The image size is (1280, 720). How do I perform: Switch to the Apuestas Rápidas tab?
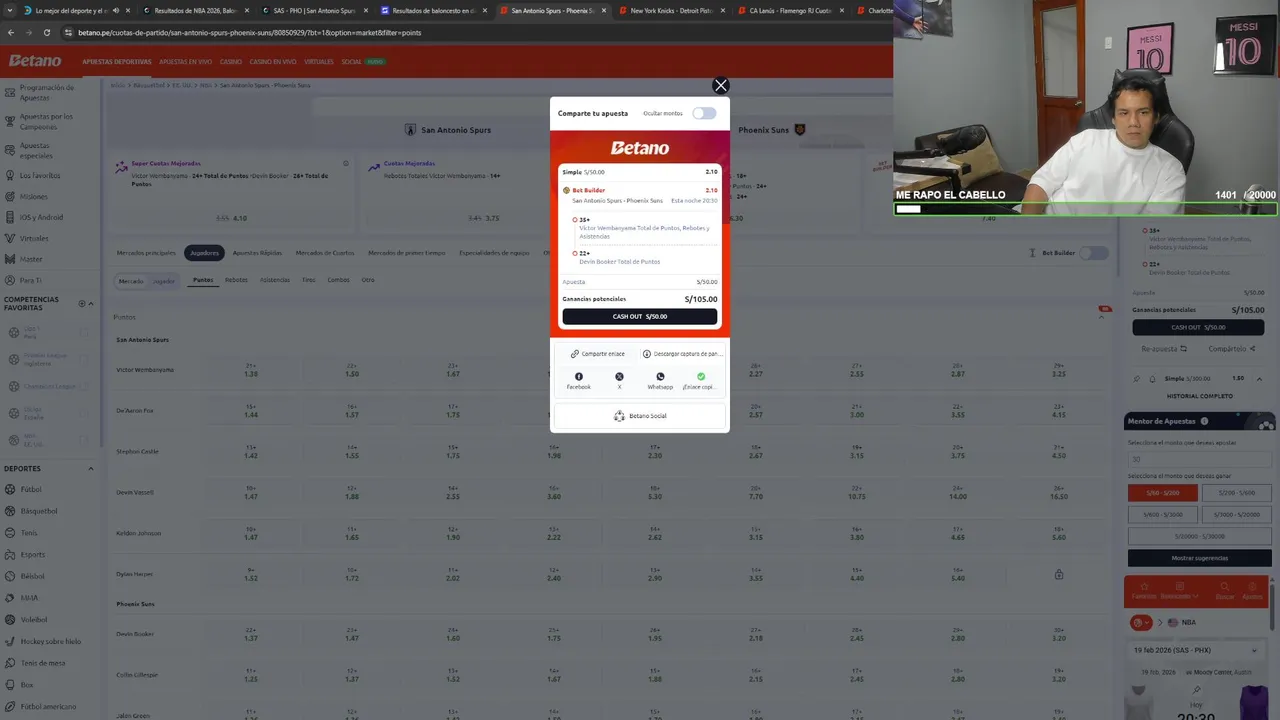(257, 253)
